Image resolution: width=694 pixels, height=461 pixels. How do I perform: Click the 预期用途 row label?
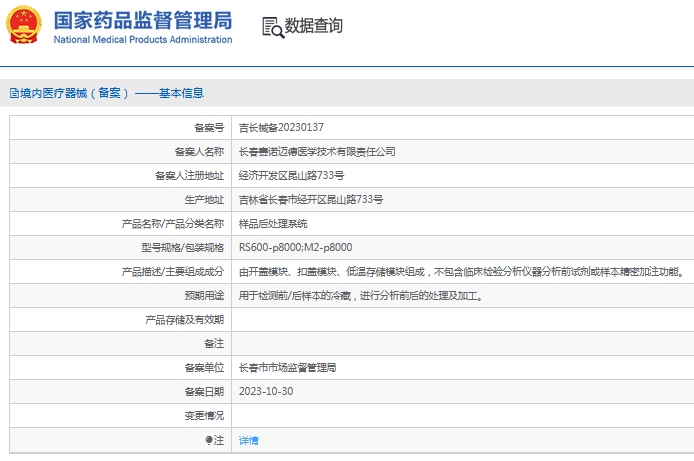204,296
